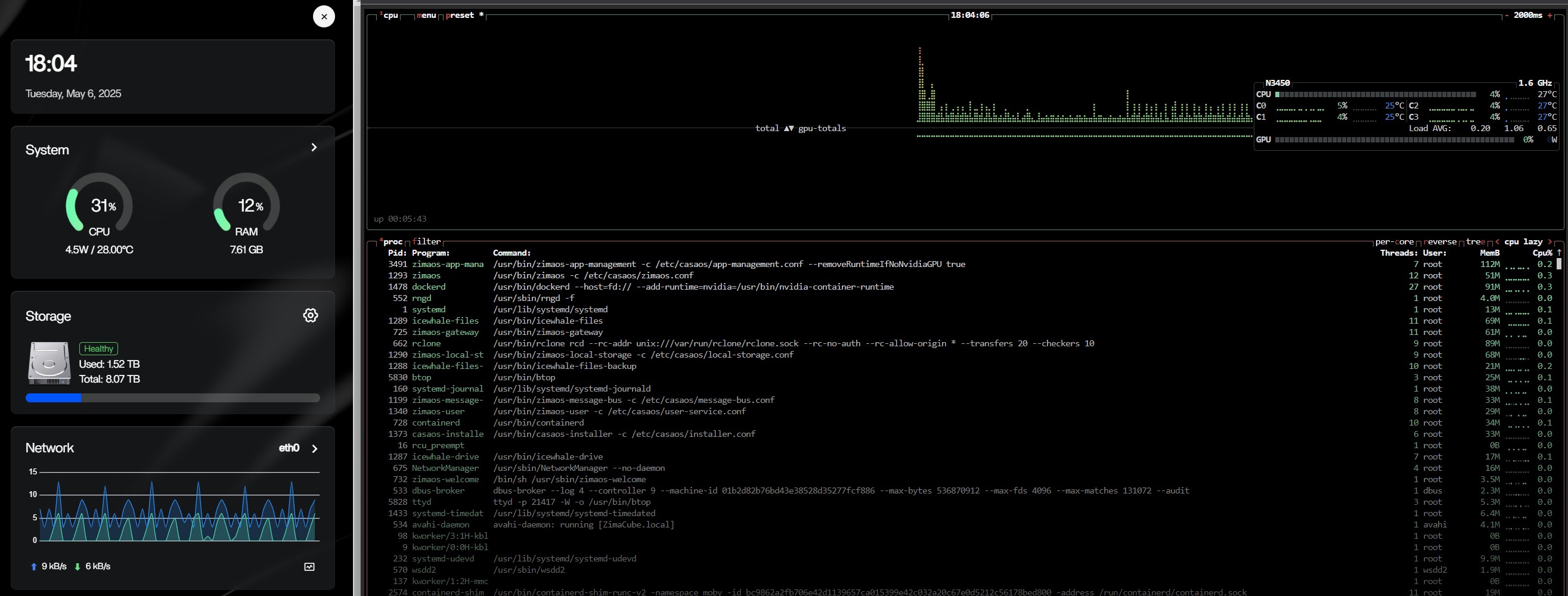1568x596 pixels.
Task: Click the uptime 00:05:43 text
Action: [400, 219]
